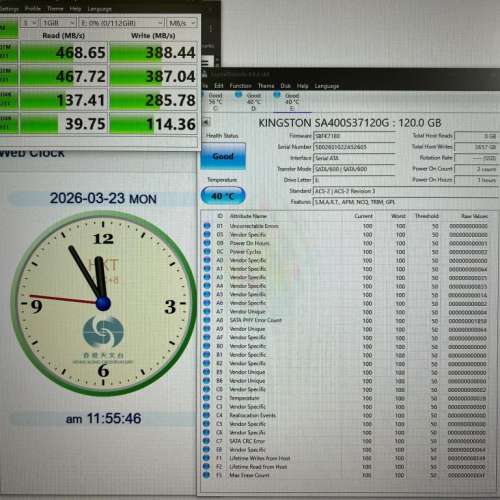Click the 285.78 write value
500x500 pixels.
click(170, 100)
